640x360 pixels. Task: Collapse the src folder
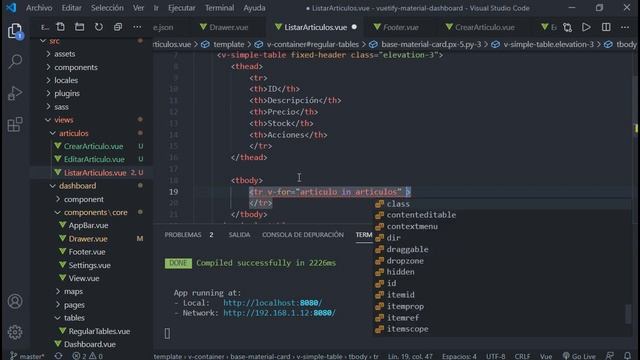pos(54,41)
